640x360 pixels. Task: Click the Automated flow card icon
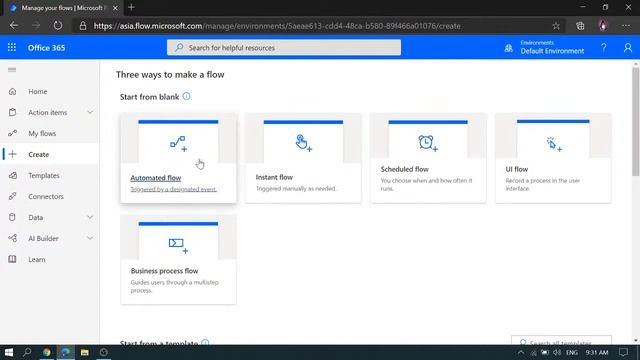(178, 144)
